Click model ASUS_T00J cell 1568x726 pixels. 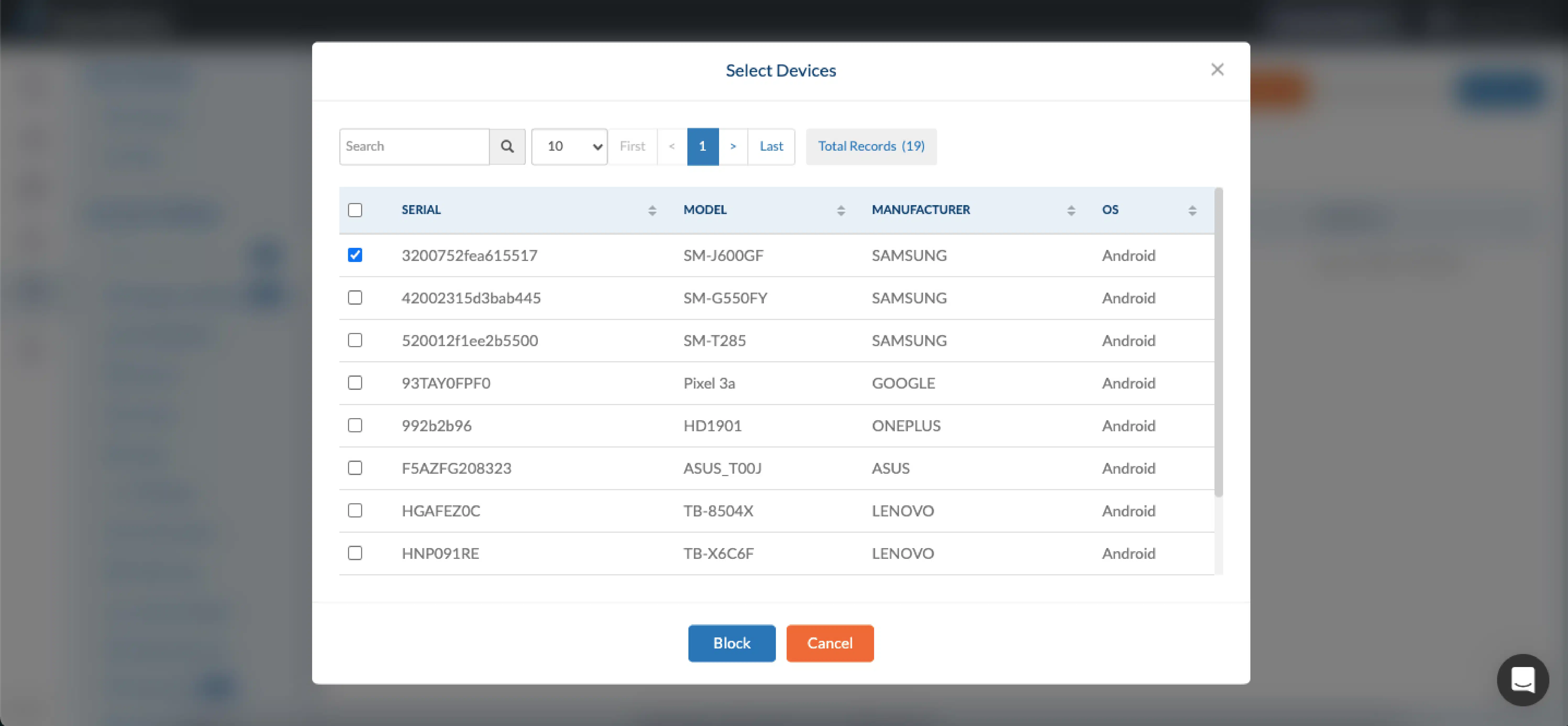722,468
